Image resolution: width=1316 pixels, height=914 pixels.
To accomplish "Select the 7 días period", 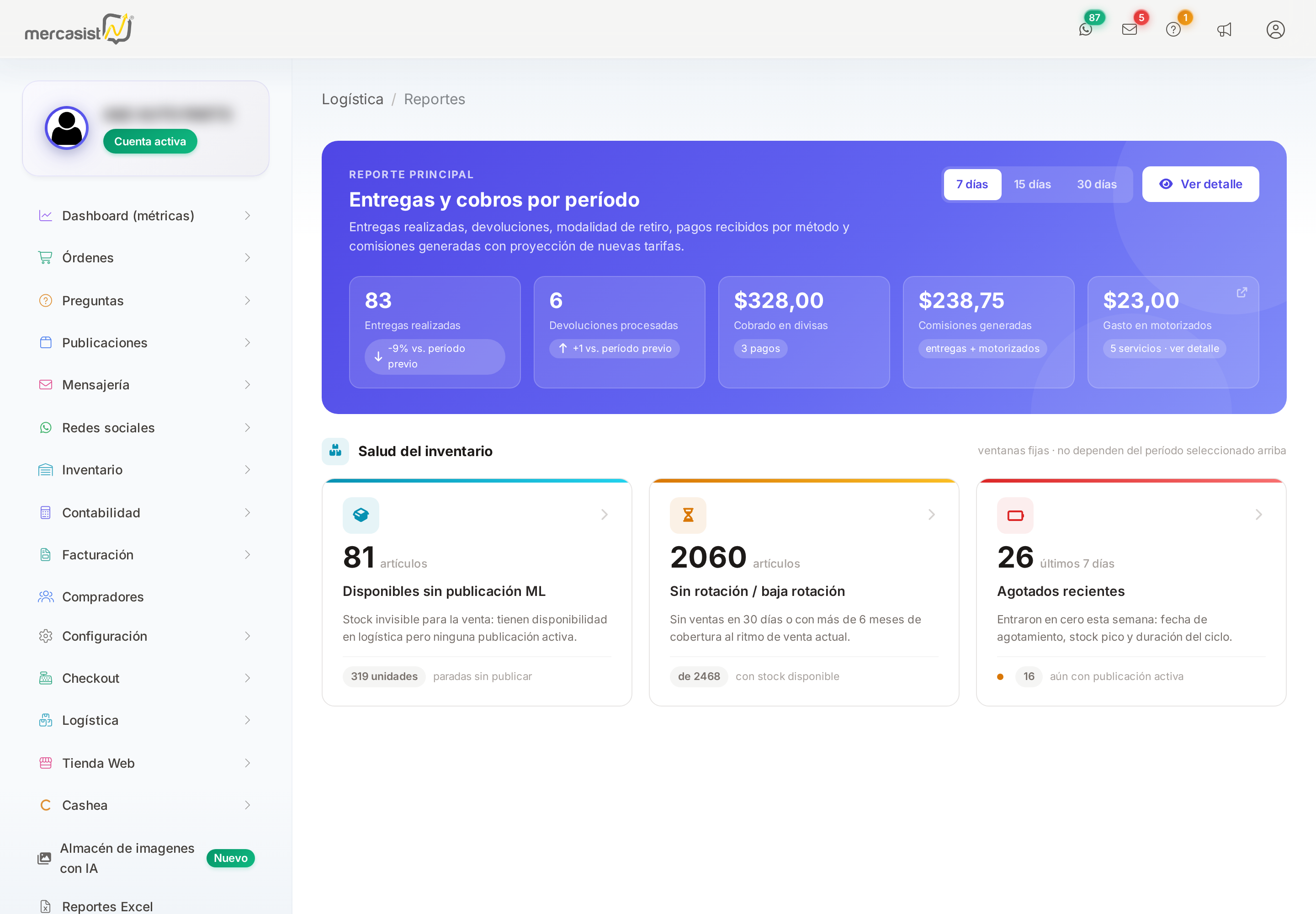I will pyautogui.click(x=972, y=185).
